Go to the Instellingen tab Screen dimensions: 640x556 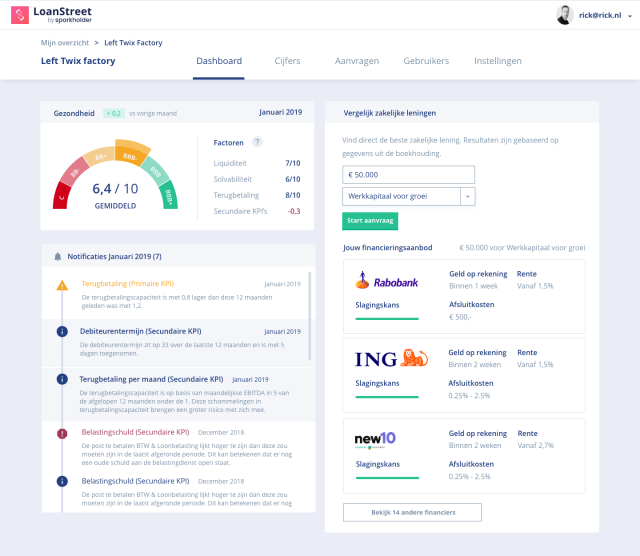[498, 61]
